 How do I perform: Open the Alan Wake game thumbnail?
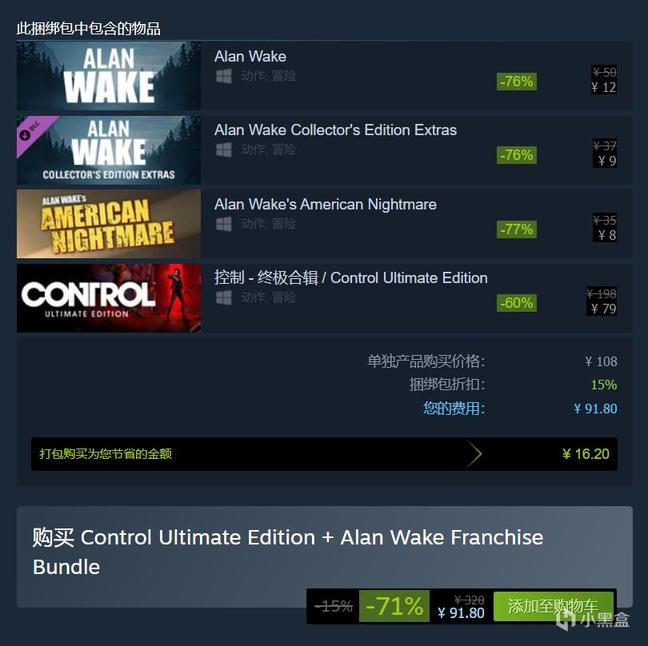tap(109, 76)
